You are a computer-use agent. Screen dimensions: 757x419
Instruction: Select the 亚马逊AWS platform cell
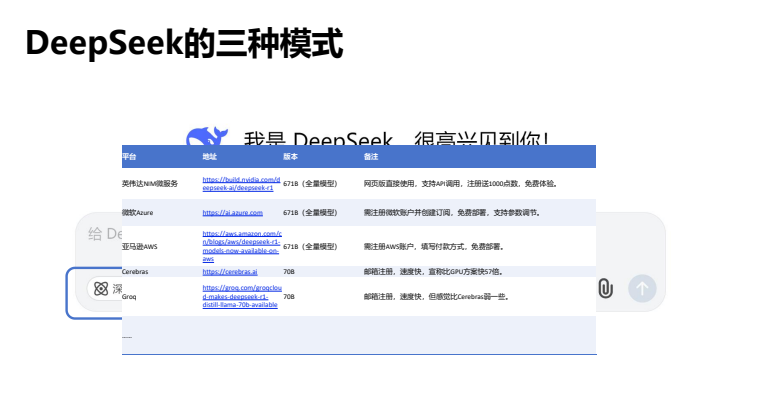pyautogui.click(x=140, y=246)
